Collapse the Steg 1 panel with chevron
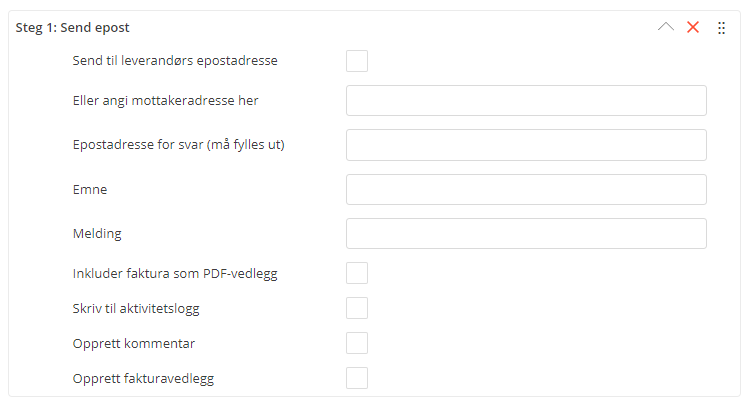 point(666,28)
